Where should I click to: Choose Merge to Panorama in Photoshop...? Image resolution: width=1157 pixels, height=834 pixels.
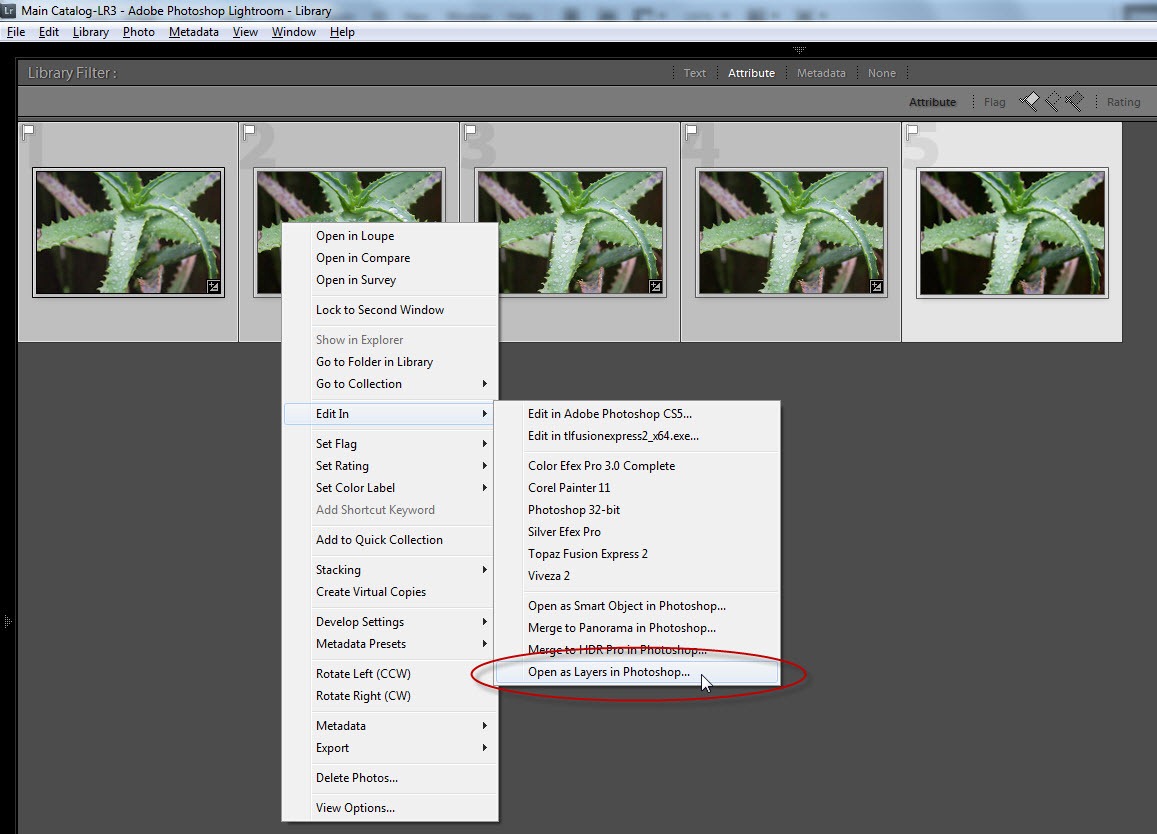[638, 628]
